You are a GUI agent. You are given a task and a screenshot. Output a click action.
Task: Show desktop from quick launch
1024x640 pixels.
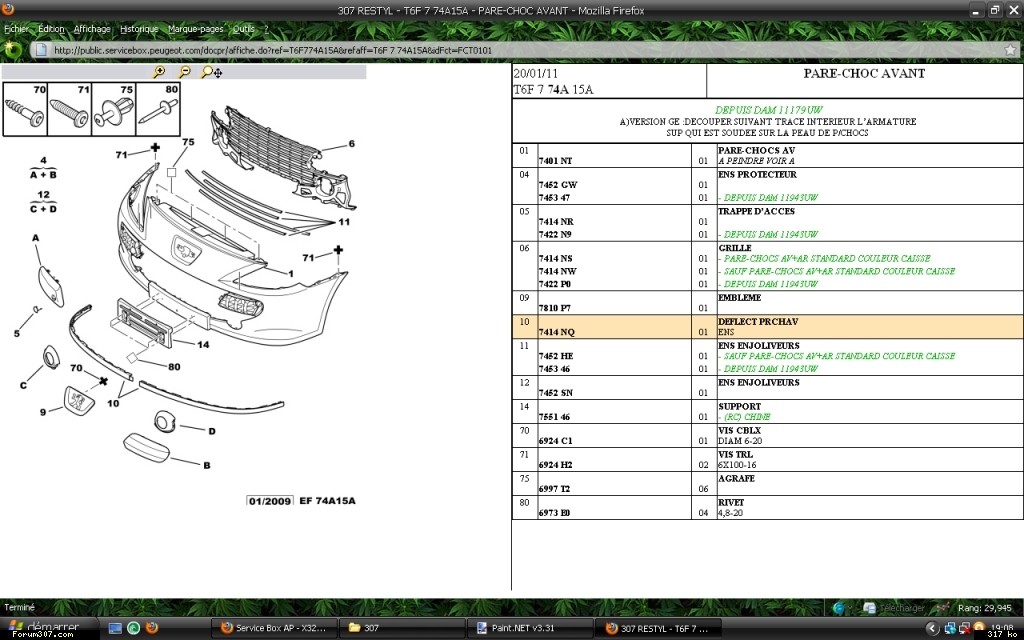pyautogui.click(x=115, y=628)
